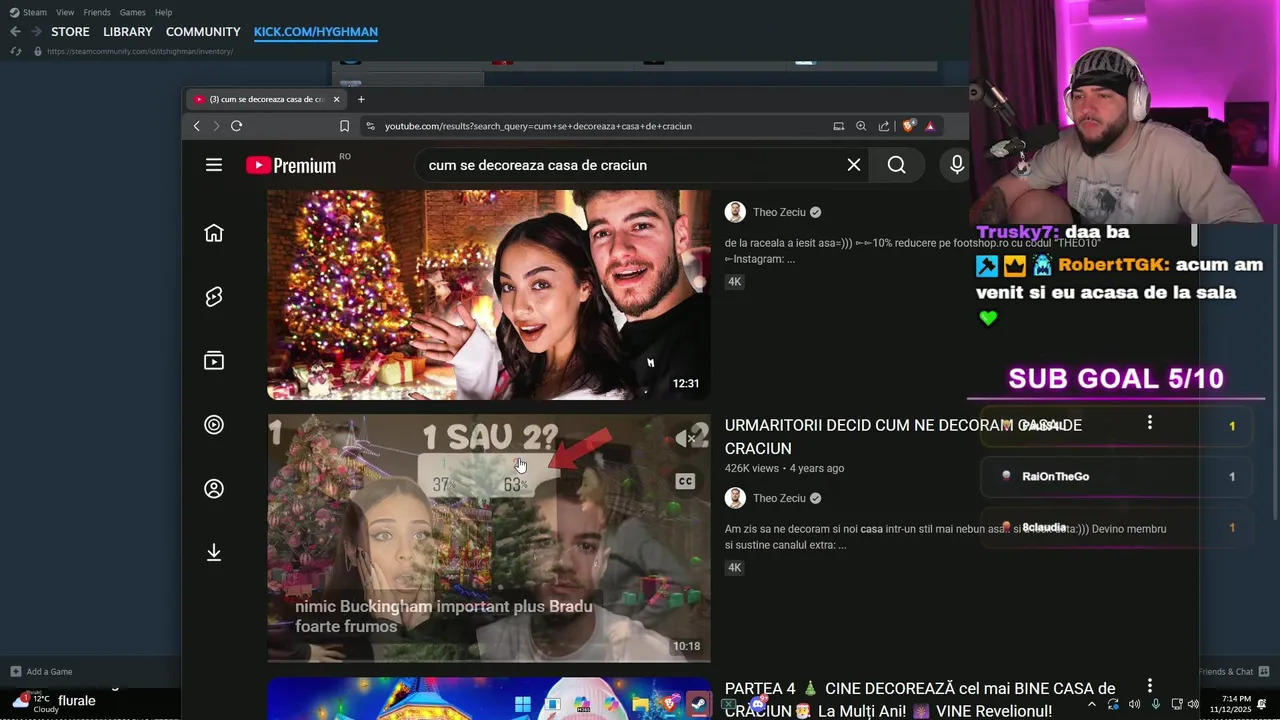Image resolution: width=1280 pixels, height=720 pixels.
Task: Go forward in the Steam client
Action: pyautogui.click(x=36, y=32)
